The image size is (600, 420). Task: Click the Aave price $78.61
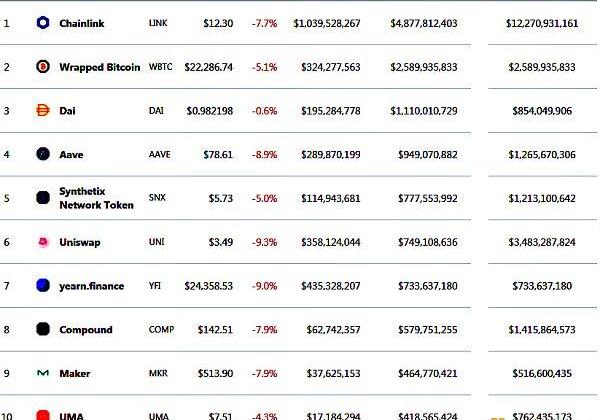point(218,155)
